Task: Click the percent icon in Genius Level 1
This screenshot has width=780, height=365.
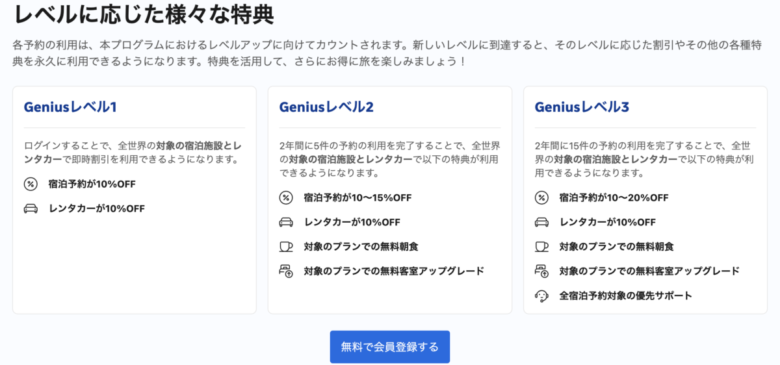Action: [31, 184]
